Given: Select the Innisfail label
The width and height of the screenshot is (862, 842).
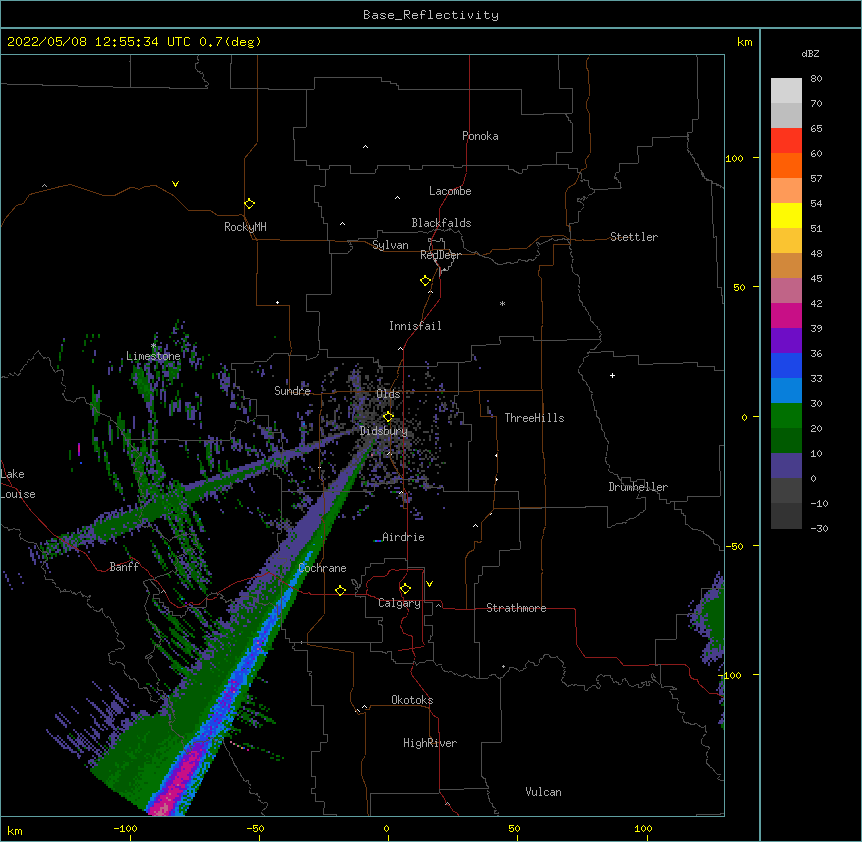Looking at the screenshot, I should click(415, 326).
